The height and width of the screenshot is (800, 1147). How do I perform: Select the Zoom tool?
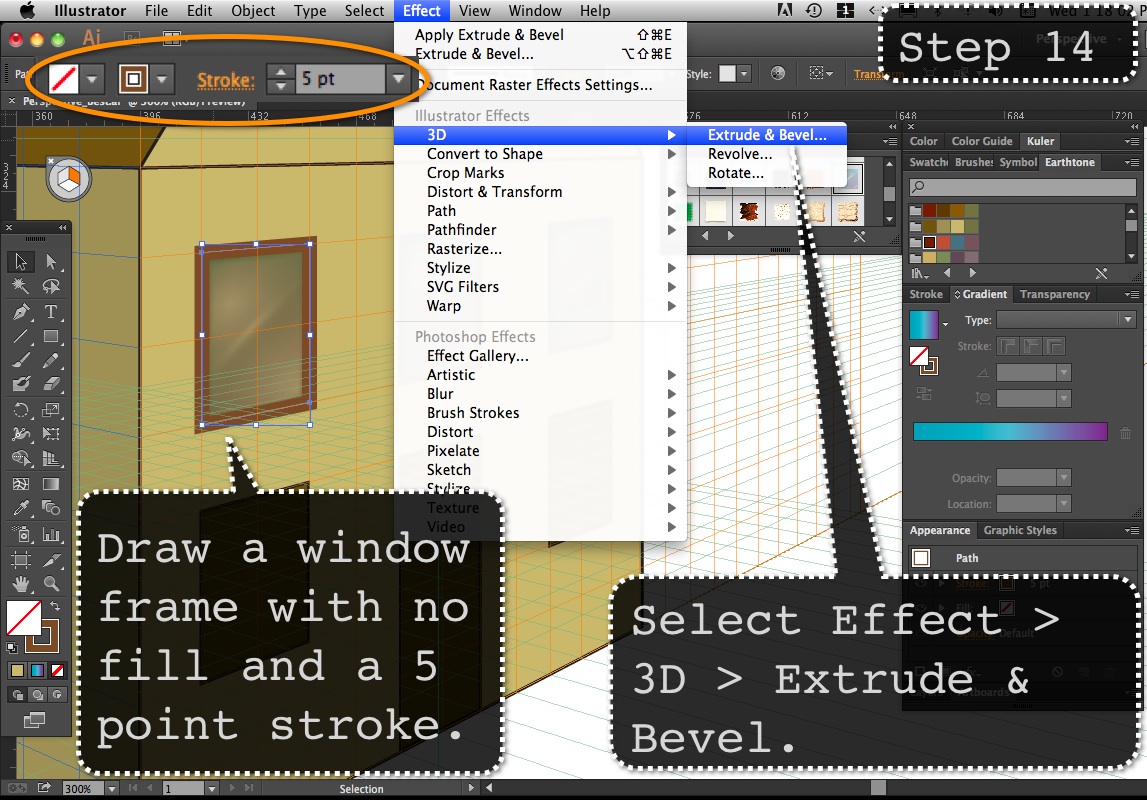tap(50, 584)
